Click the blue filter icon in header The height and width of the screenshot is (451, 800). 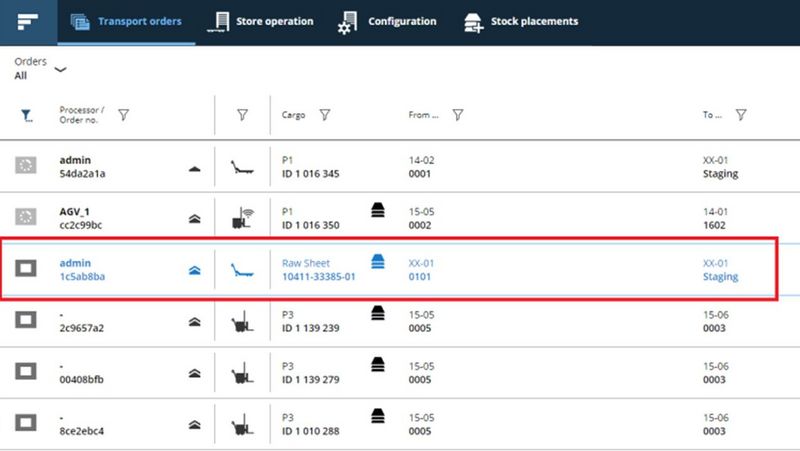pos(27,116)
